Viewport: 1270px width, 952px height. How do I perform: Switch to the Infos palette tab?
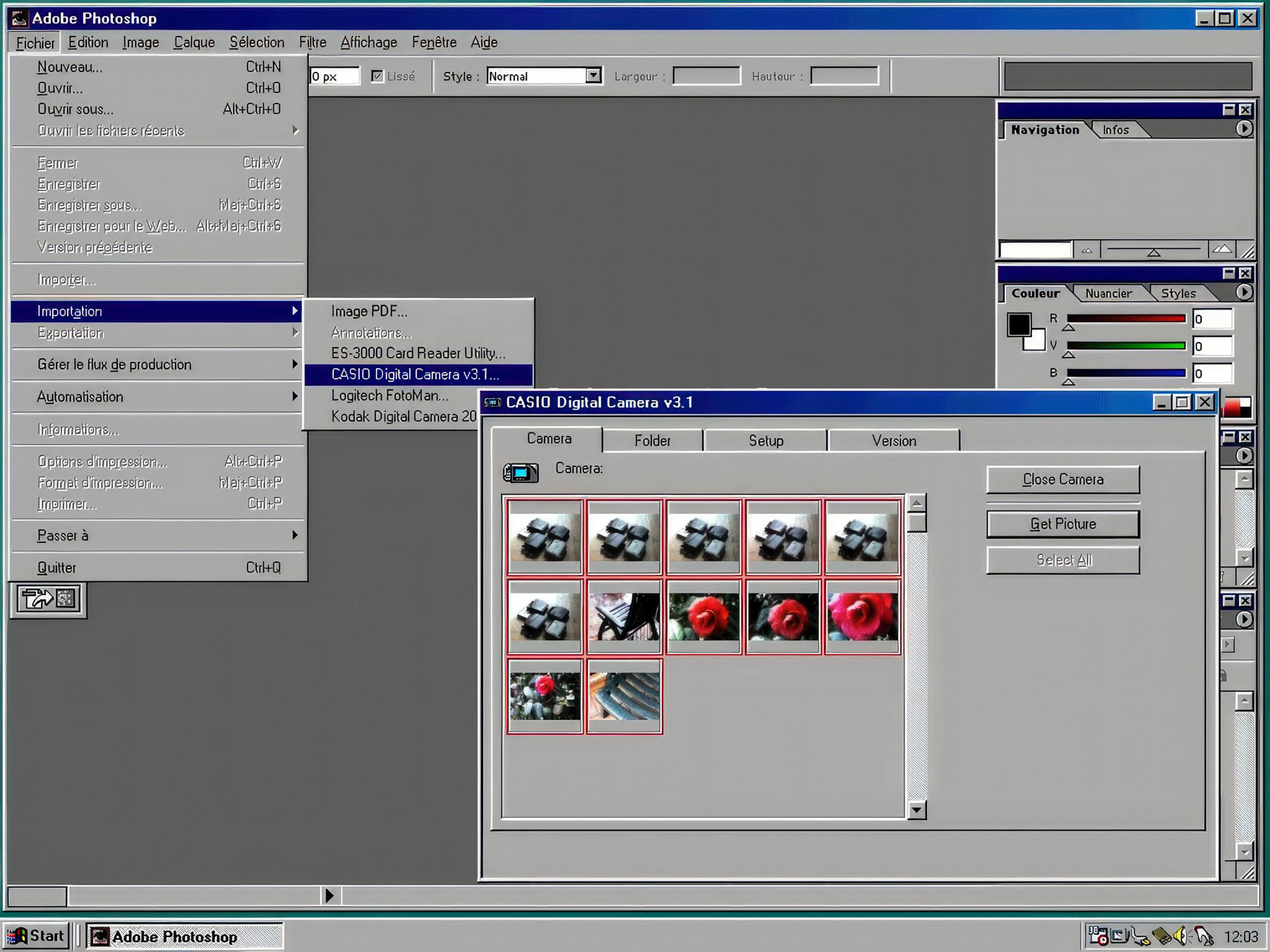[1116, 130]
